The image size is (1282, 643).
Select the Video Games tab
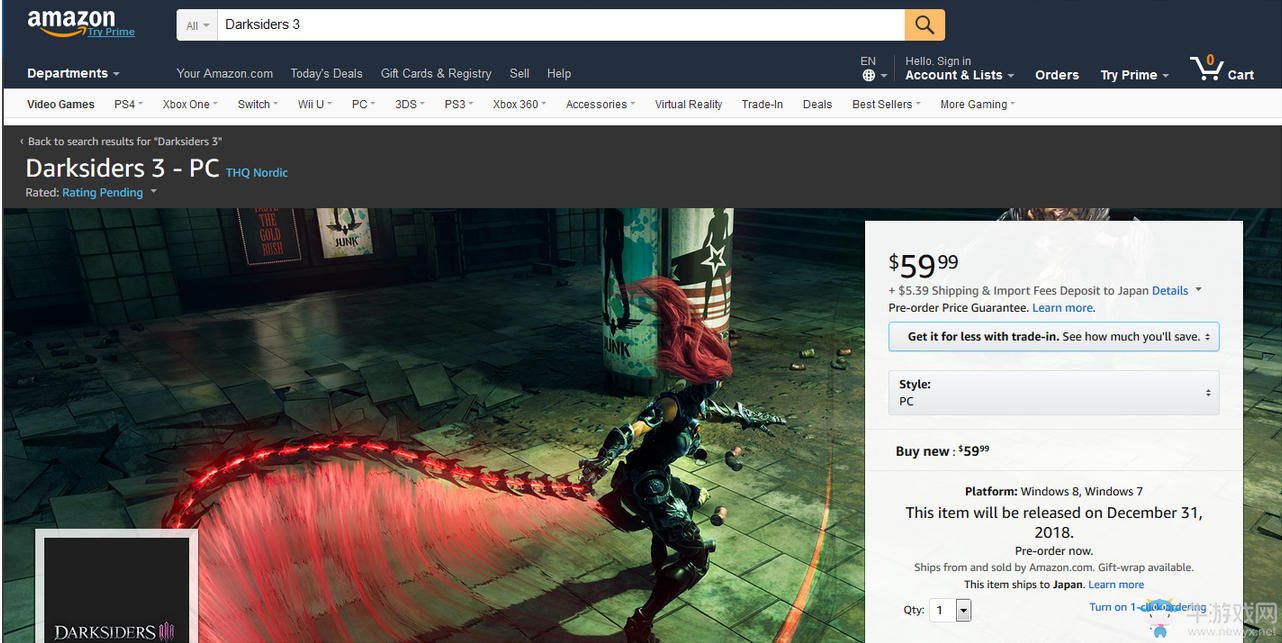coord(61,104)
